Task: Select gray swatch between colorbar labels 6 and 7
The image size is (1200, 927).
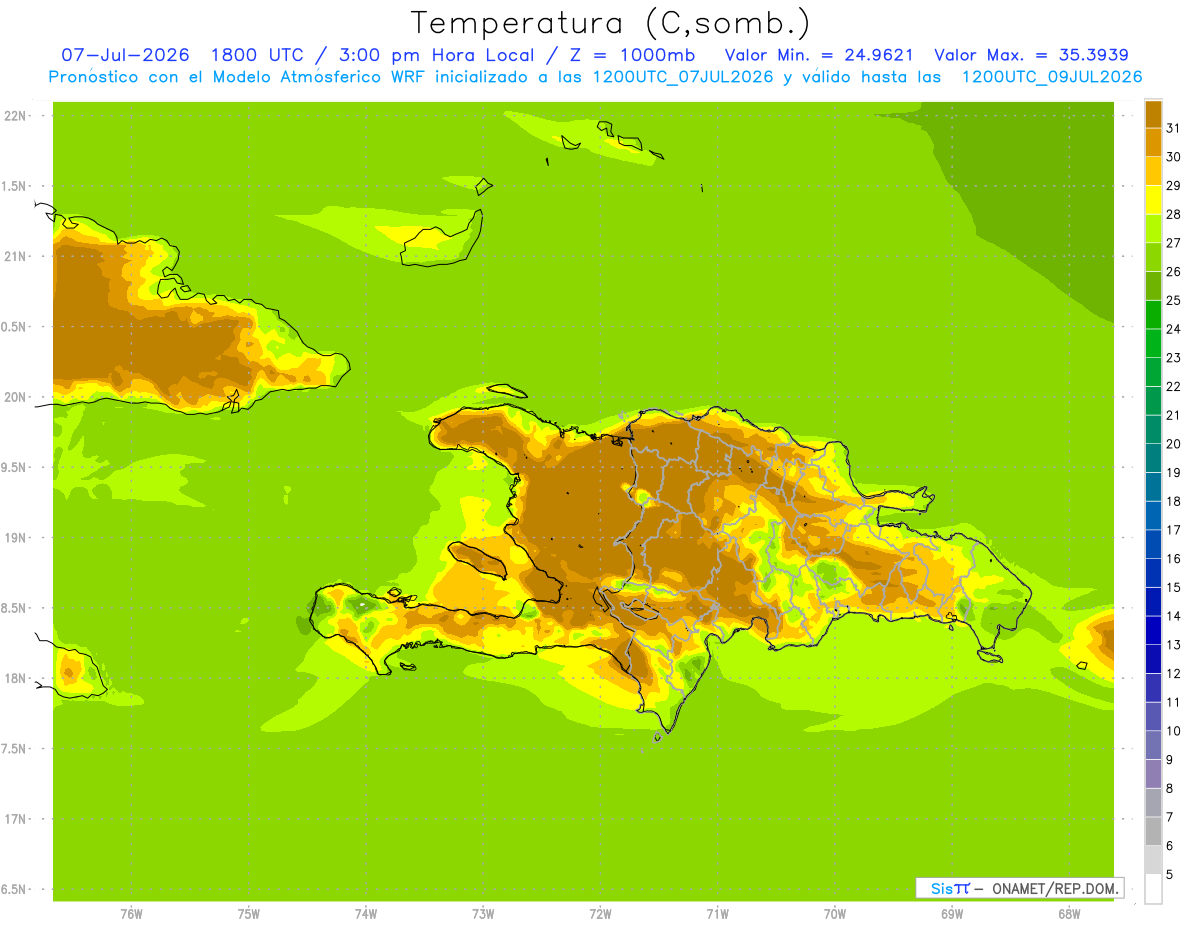Action: [x=1153, y=831]
